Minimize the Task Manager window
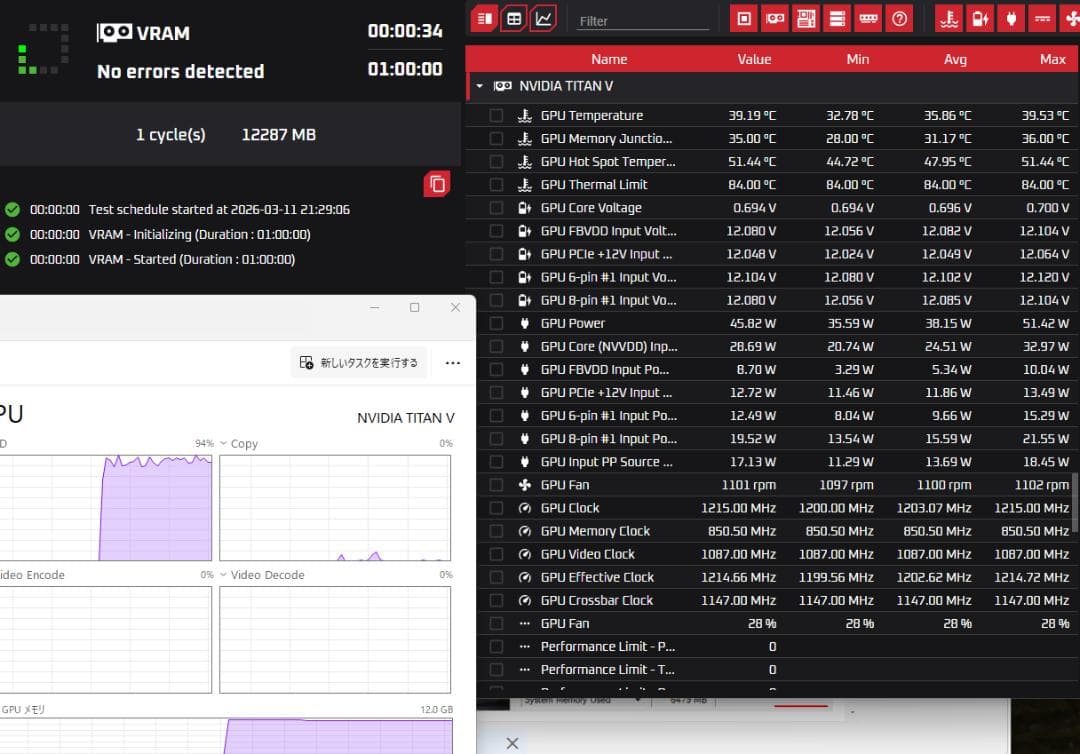The height and width of the screenshot is (754, 1080). coord(375,307)
